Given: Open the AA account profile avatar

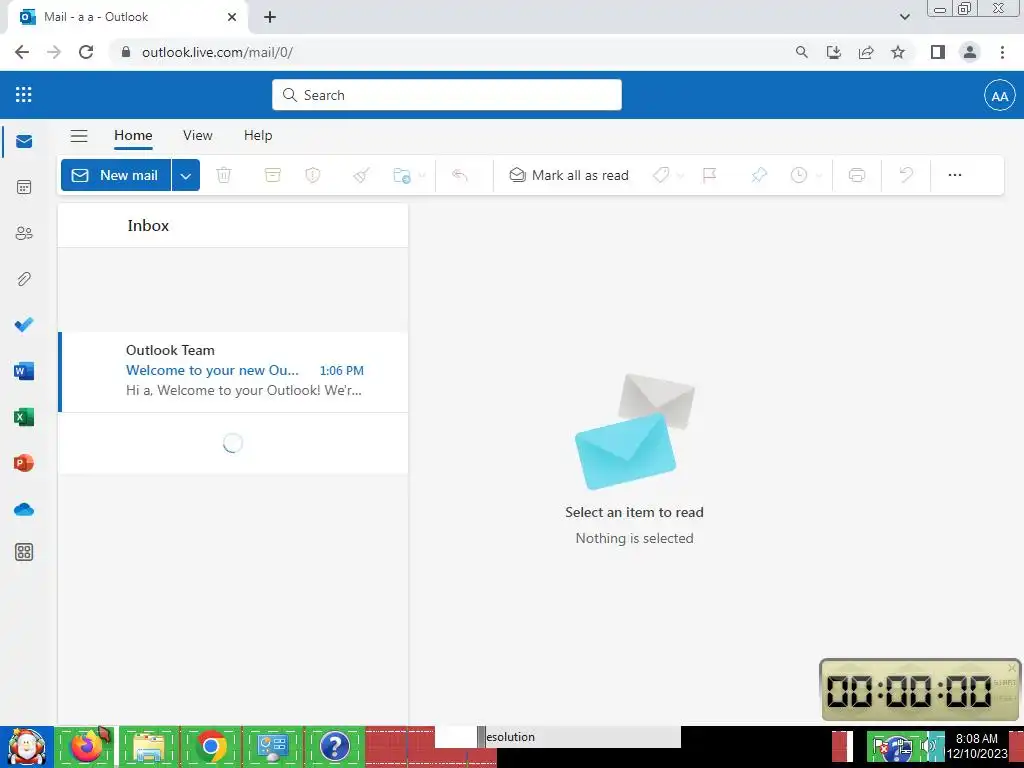Looking at the screenshot, I should (999, 96).
